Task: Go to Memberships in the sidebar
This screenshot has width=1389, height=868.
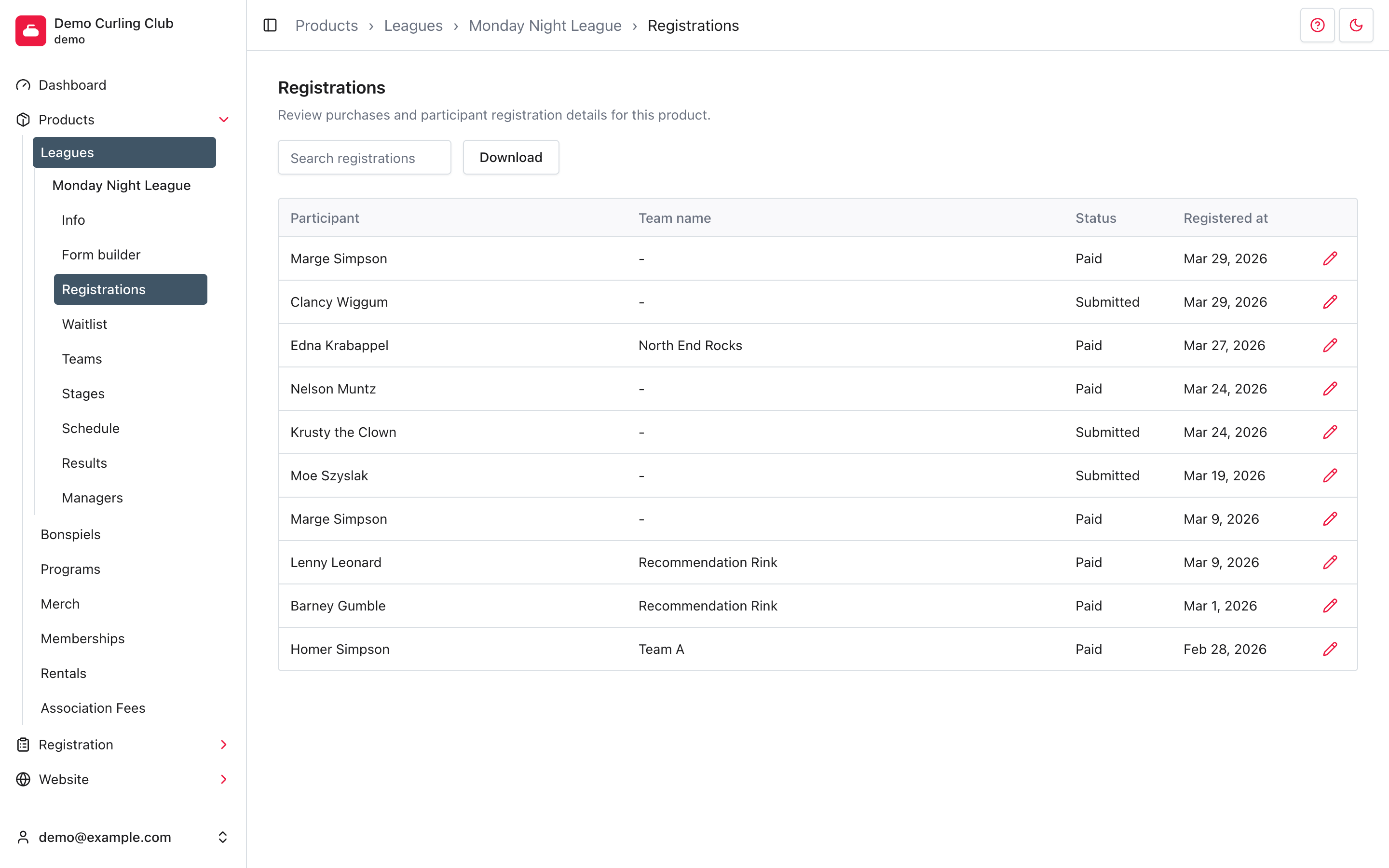Action: (x=82, y=638)
